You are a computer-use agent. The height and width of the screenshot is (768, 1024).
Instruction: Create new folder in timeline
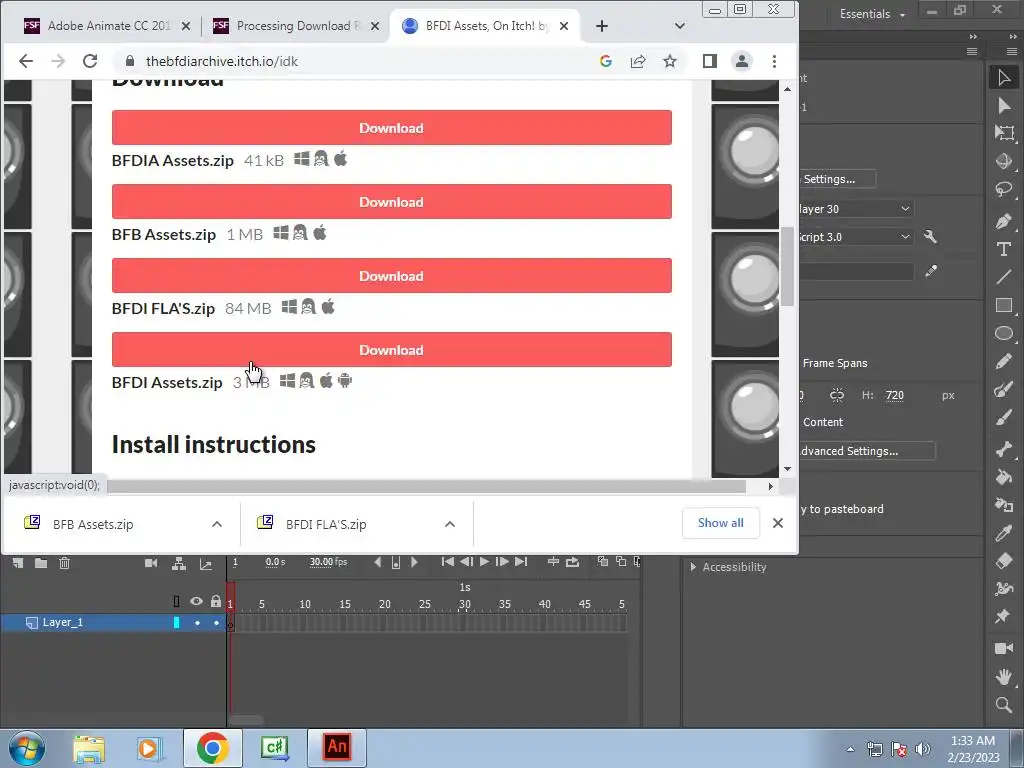(40, 563)
